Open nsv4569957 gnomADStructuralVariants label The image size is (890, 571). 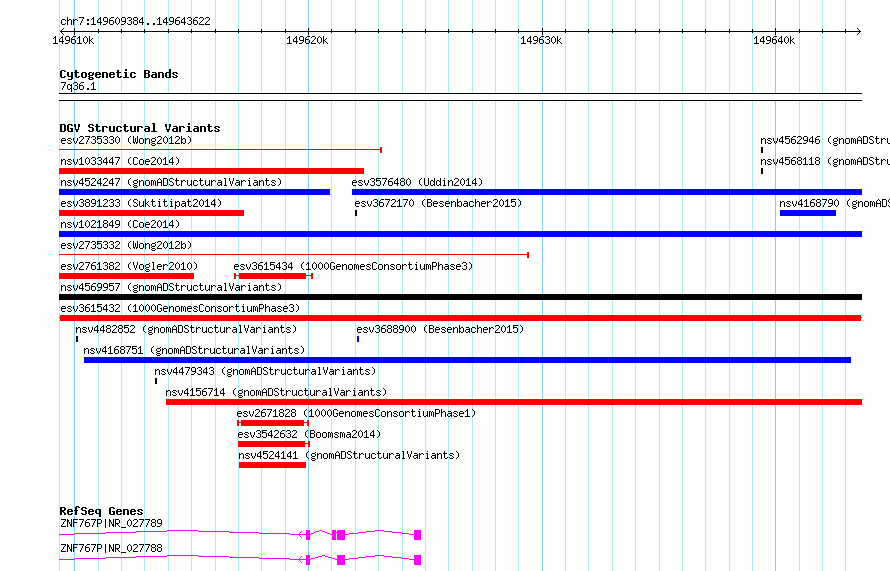171,287
